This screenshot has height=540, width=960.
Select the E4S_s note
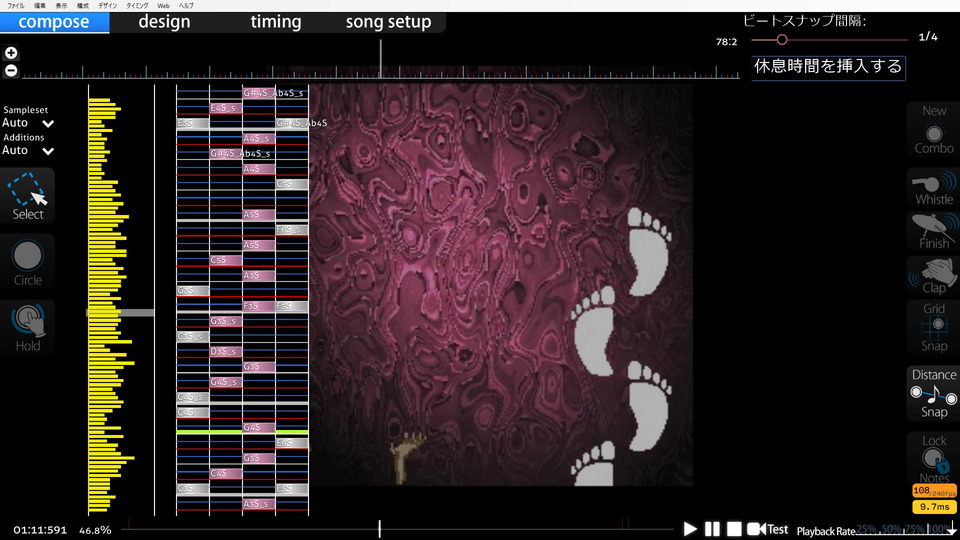pyautogui.click(x=225, y=108)
